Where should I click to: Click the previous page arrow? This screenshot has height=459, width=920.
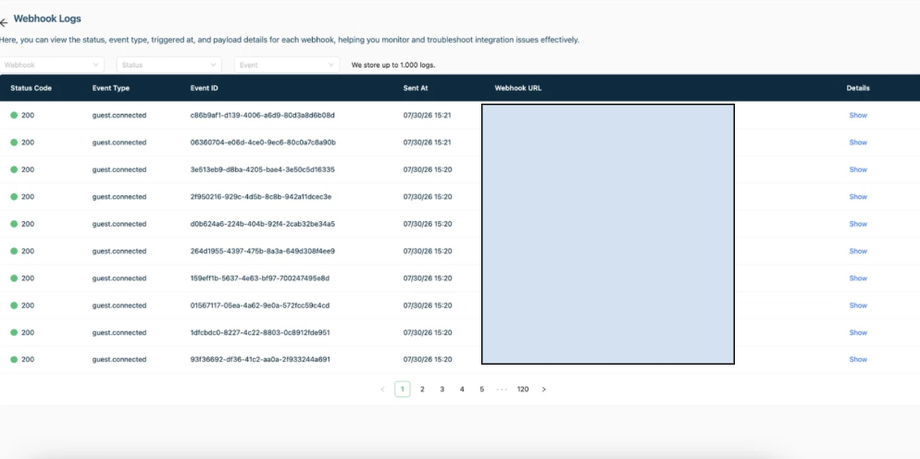click(x=383, y=389)
